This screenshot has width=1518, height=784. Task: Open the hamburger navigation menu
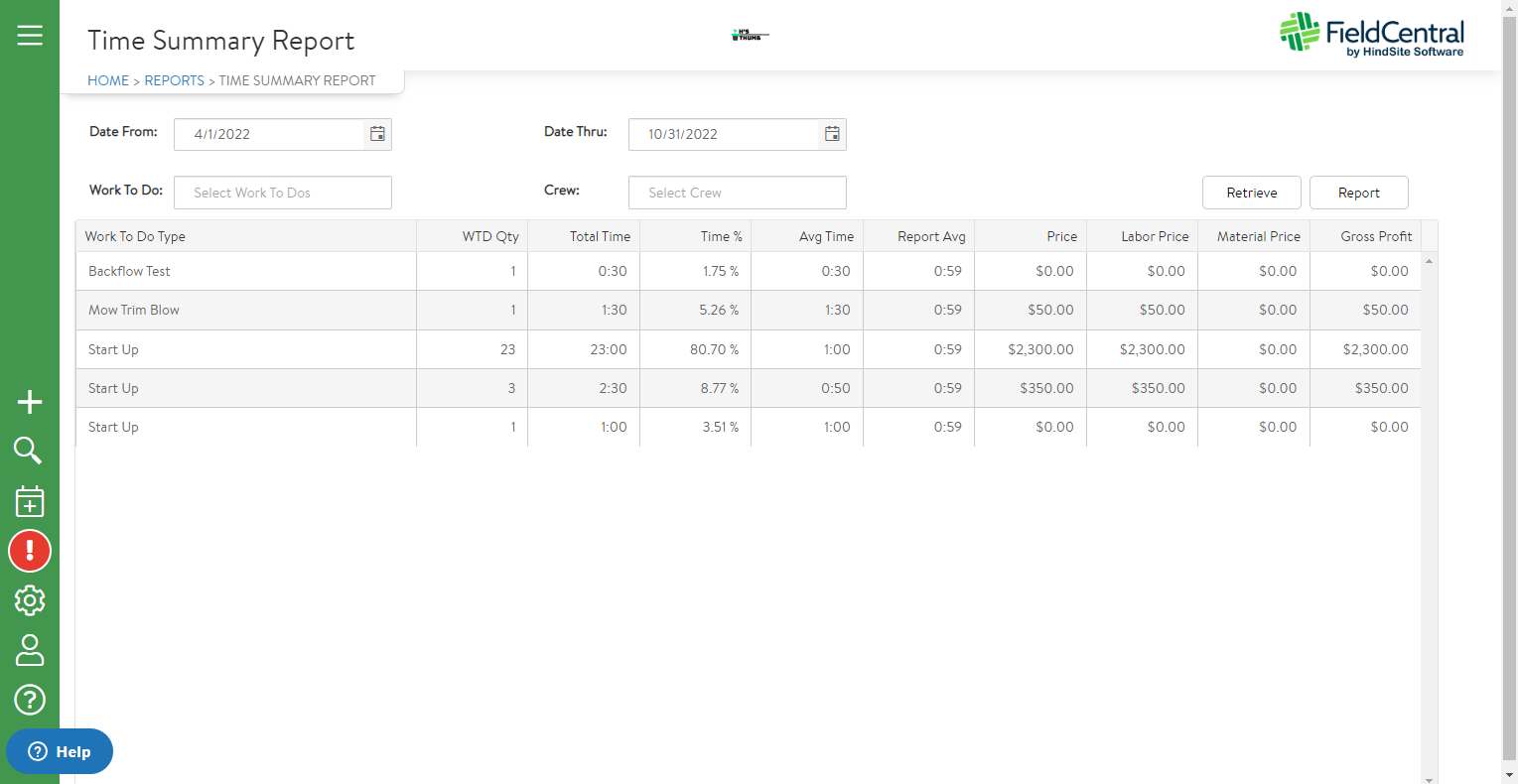click(x=30, y=34)
